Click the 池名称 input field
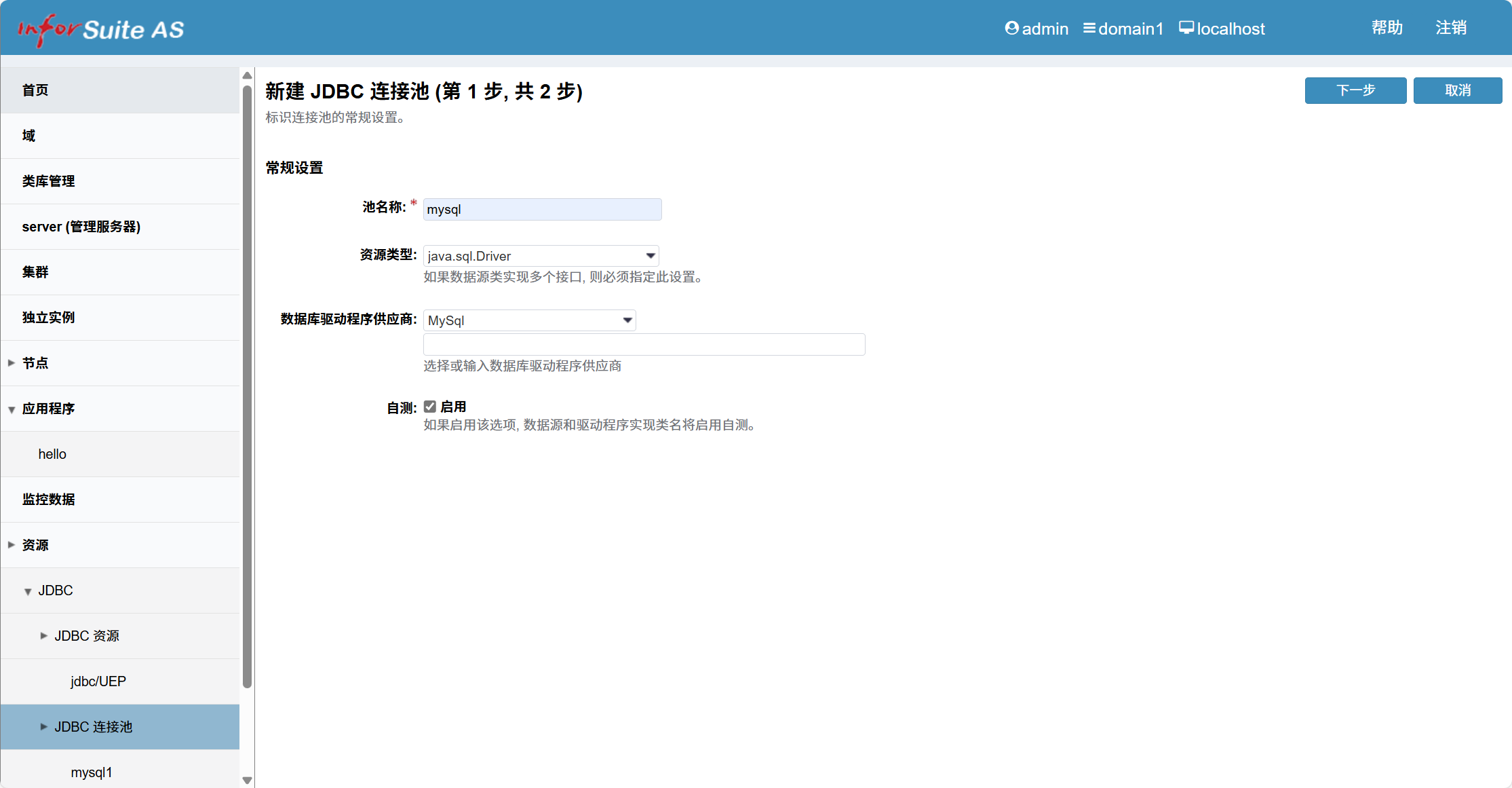The width and height of the screenshot is (1512, 788). click(541, 209)
